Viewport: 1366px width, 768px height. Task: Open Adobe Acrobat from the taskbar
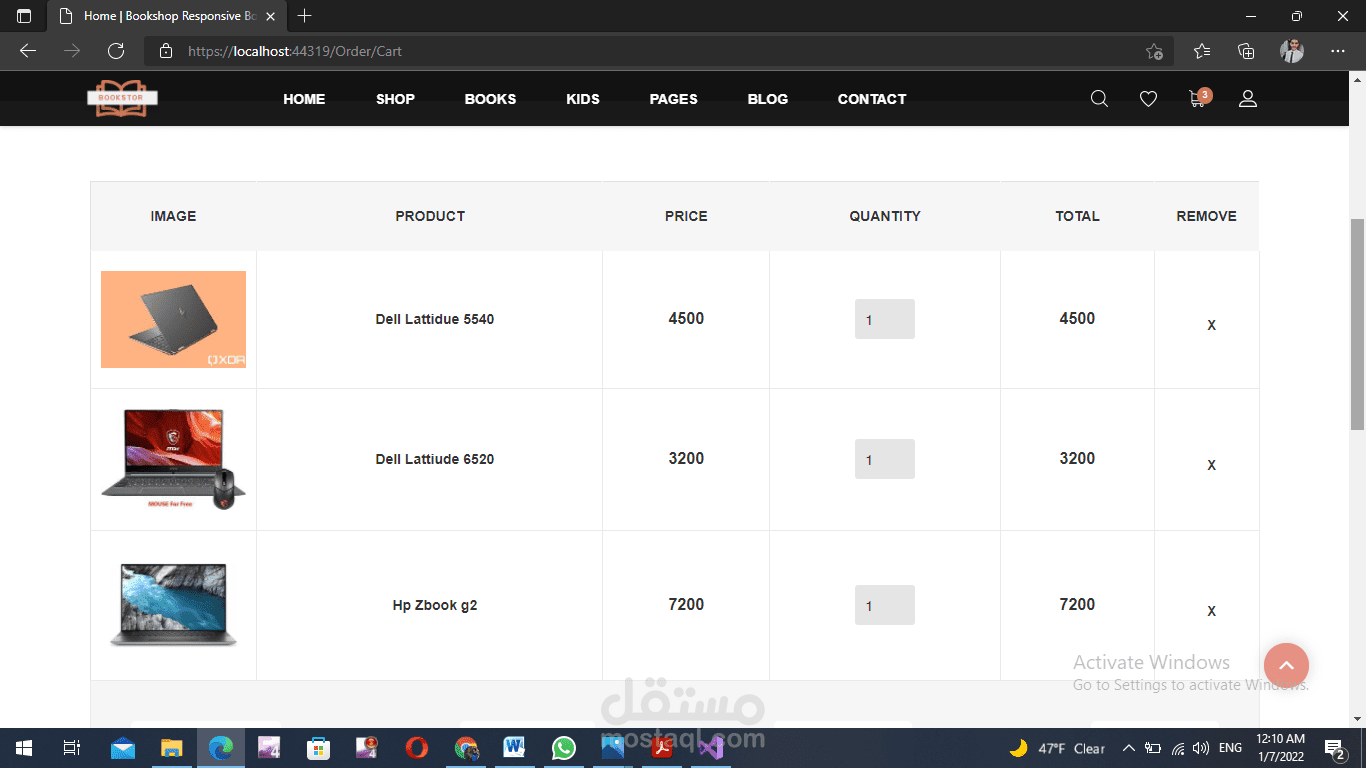[x=662, y=748]
